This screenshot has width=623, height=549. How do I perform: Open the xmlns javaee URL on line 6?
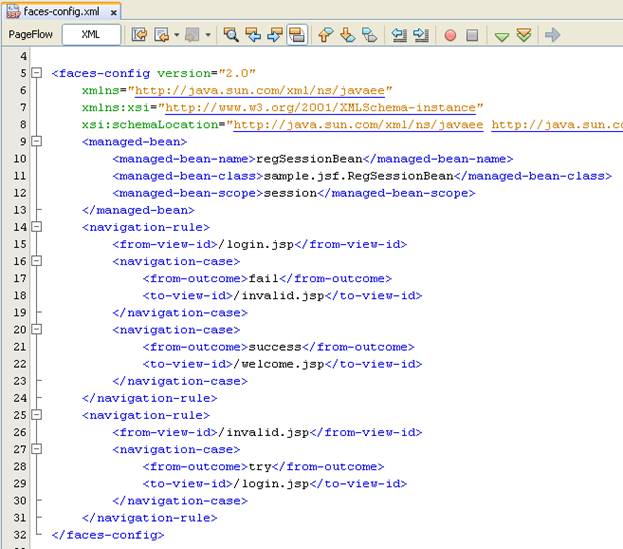click(x=260, y=91)
